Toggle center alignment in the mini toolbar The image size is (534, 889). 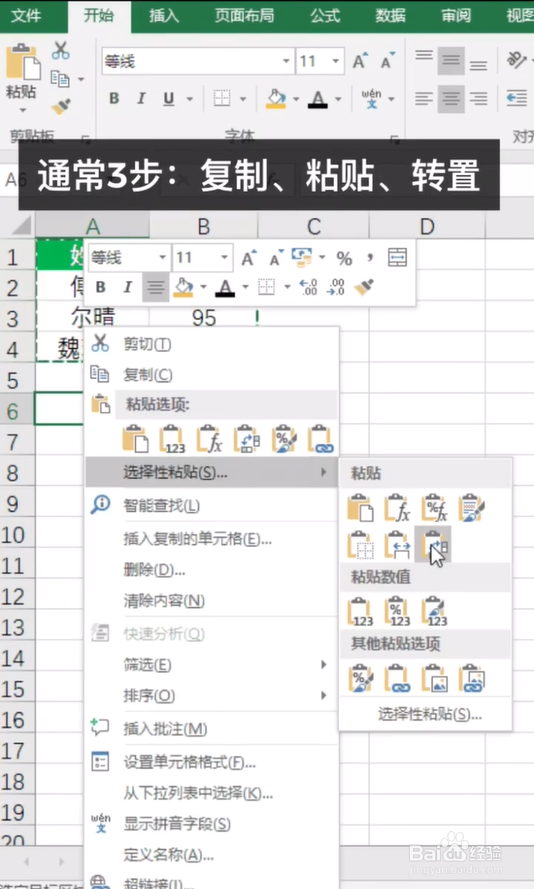point(155,287)
